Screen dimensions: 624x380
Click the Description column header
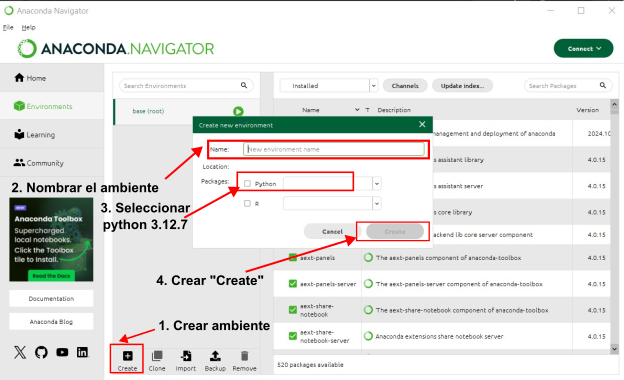[x=394, y=110]
